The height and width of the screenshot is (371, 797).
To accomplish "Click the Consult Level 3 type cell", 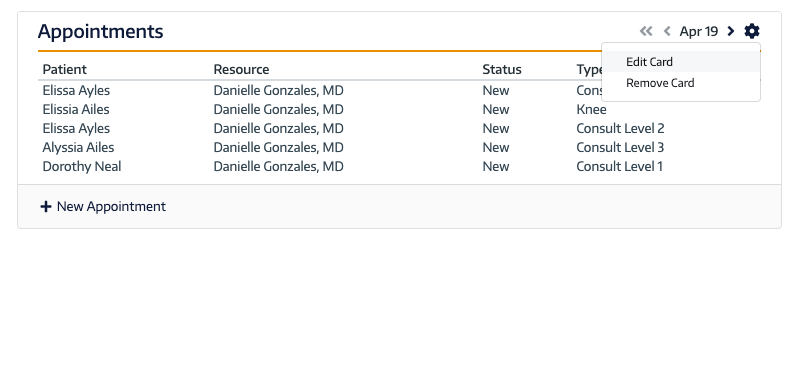I will 620,148.
